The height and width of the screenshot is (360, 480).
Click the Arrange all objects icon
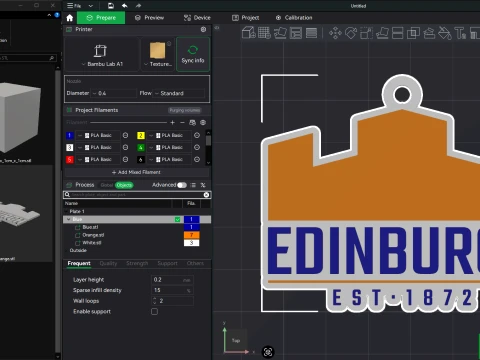tap(296, 33)
